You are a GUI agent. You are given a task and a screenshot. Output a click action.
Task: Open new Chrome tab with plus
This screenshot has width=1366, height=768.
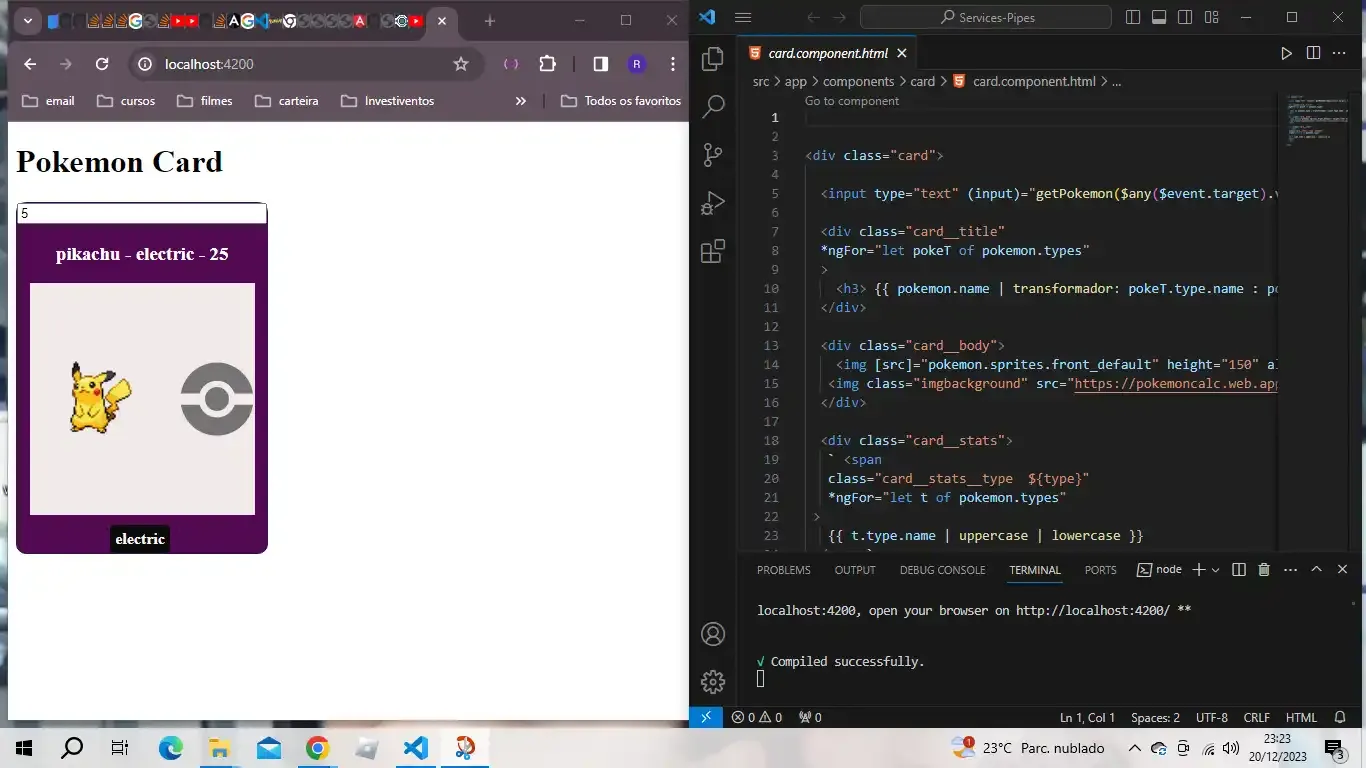tap(489, 21)
